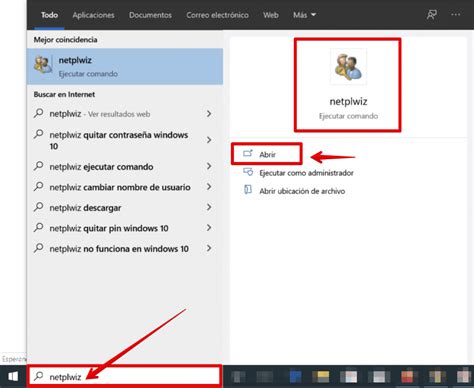Click the magnifier icon in taskbar search

39,376
